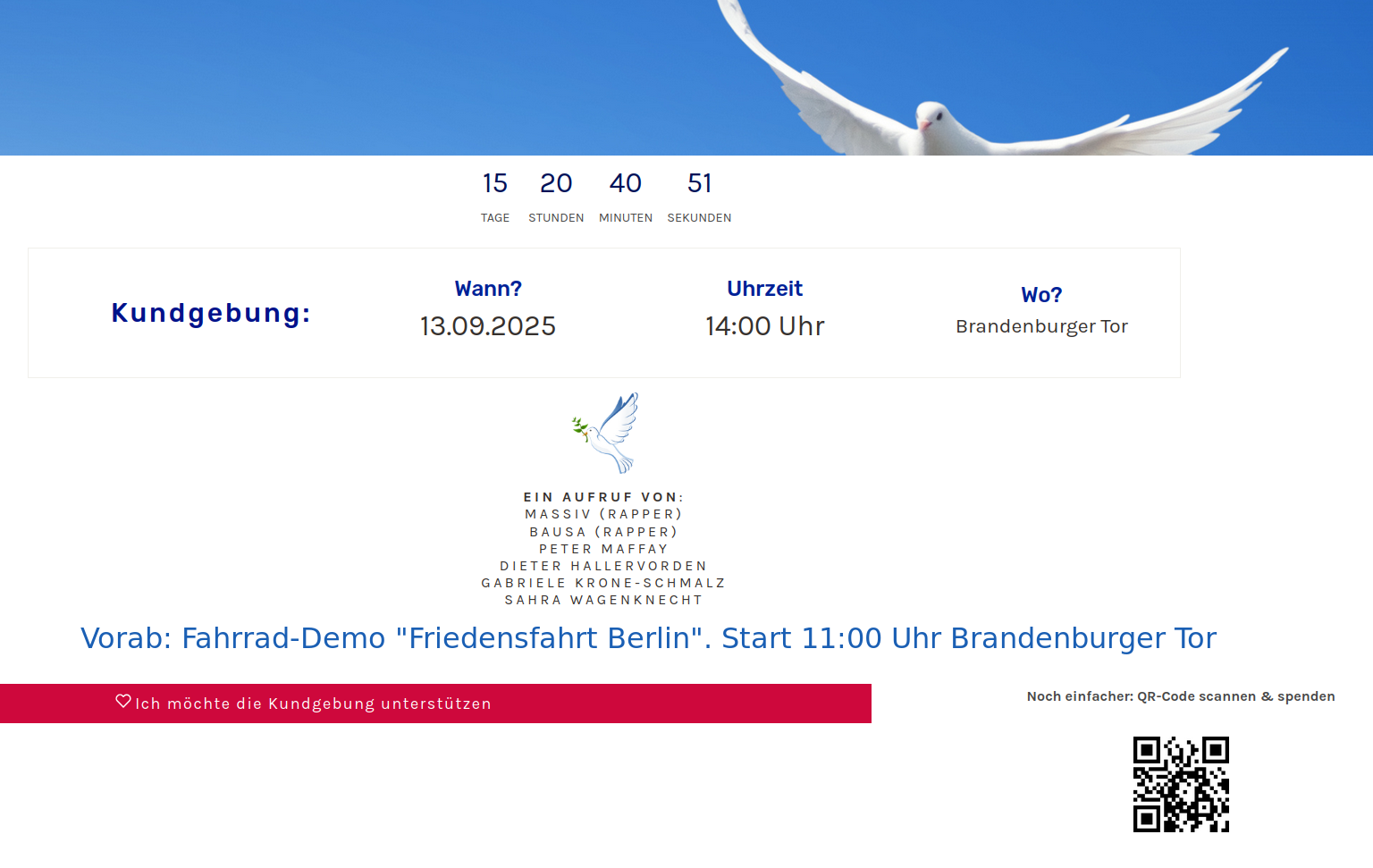Click the name 'GABRIELE KRONE-SCHMALZ'
This screenshot has height=868, width=1373.
tap(604, 583)
